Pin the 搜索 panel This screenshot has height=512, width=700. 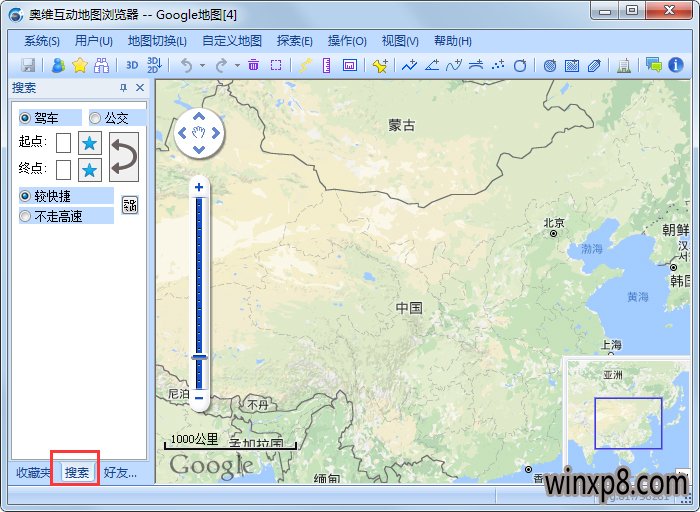tap(124, 88)
